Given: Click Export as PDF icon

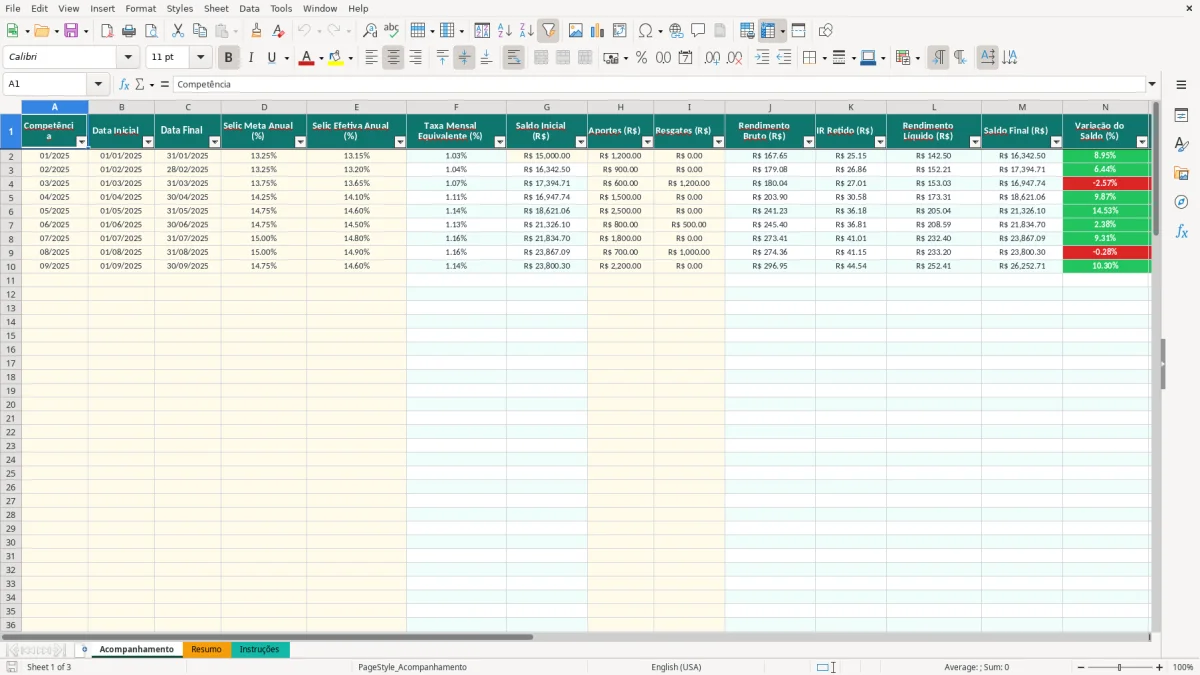Looking at the screenshot, I should (x=107, y=31).
